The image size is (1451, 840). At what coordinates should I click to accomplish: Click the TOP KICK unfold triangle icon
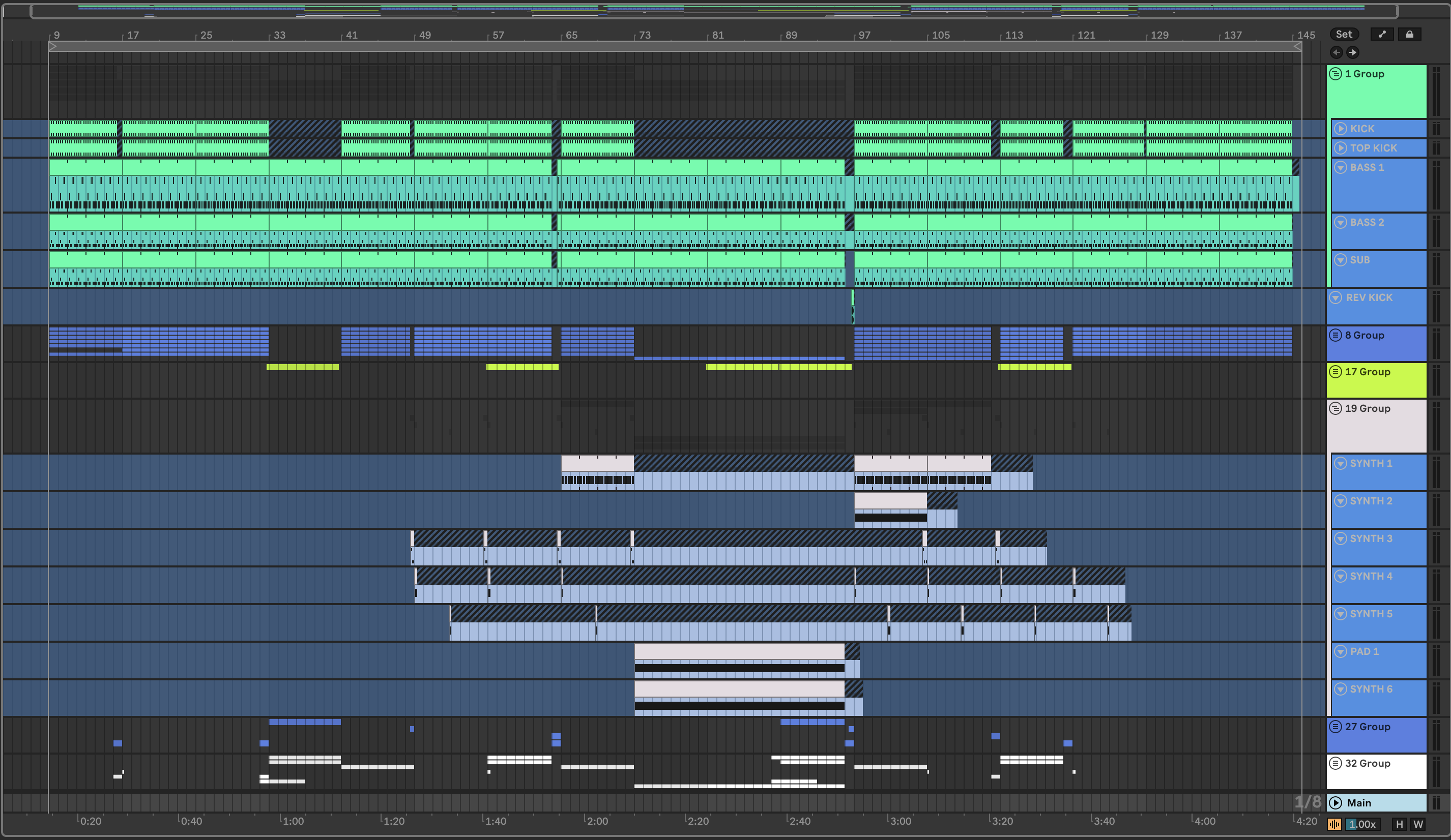(x=1341, y=148)
